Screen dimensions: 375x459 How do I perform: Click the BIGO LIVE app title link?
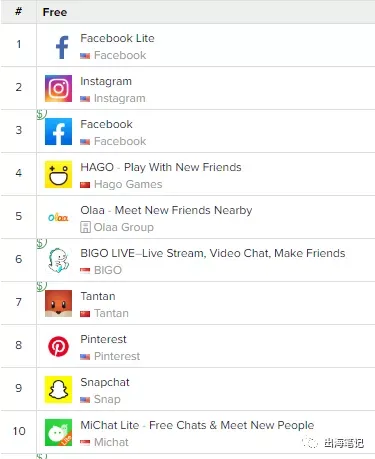tap(213, 253)
